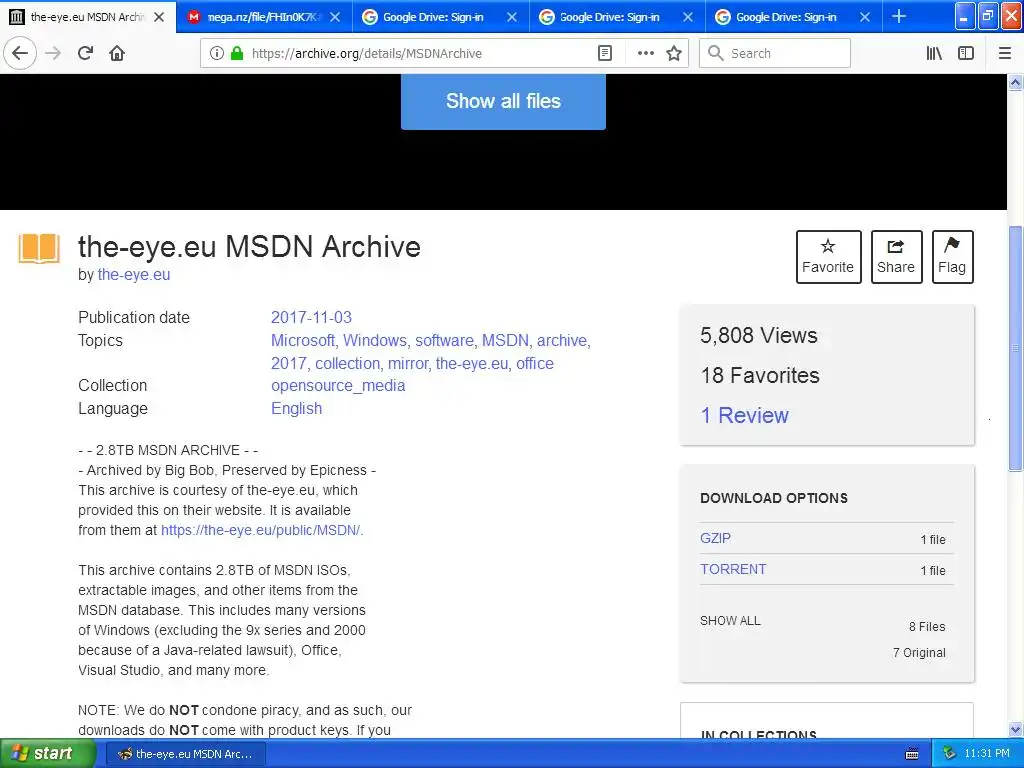Open the English language link
The width and height of the screenshot is (1024, 768).
[296, 408]
